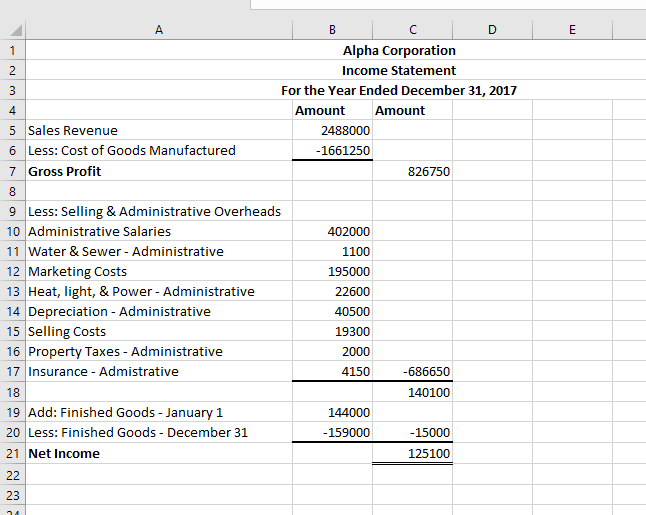
Task: Select the 4150 insurance value
Action: coord(332,371)
